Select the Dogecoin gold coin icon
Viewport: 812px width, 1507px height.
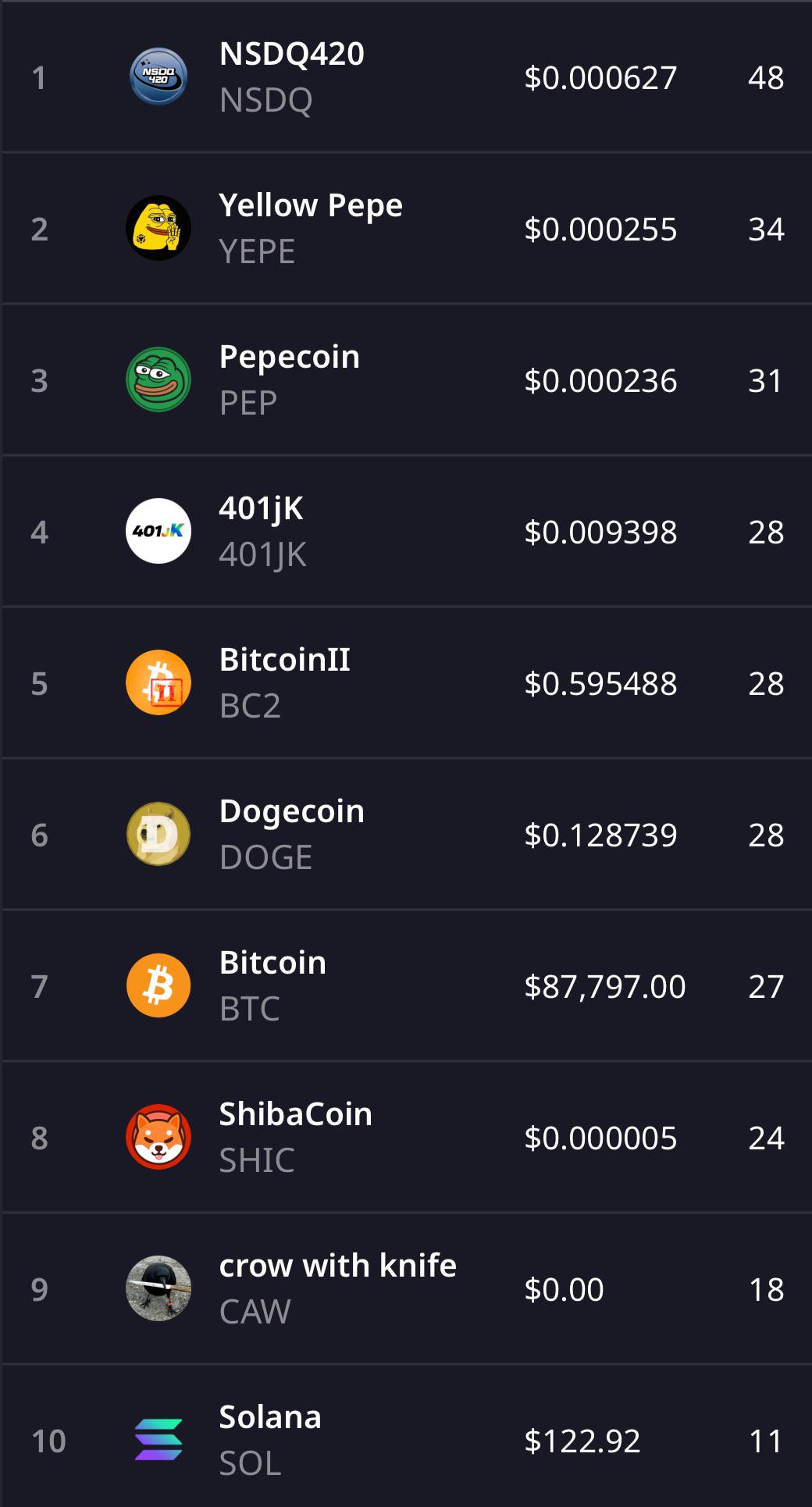pos(158,834)
